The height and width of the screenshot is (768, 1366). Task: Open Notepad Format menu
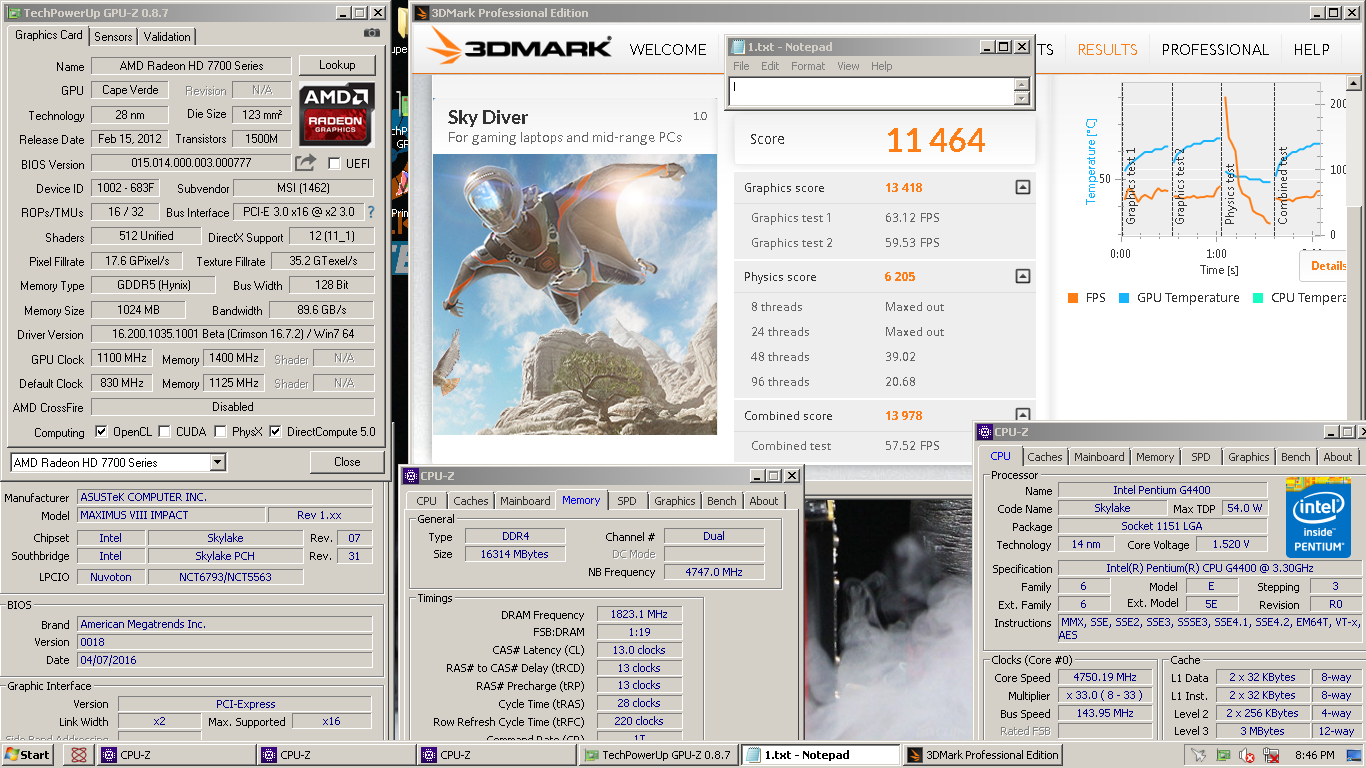[808, 66]
